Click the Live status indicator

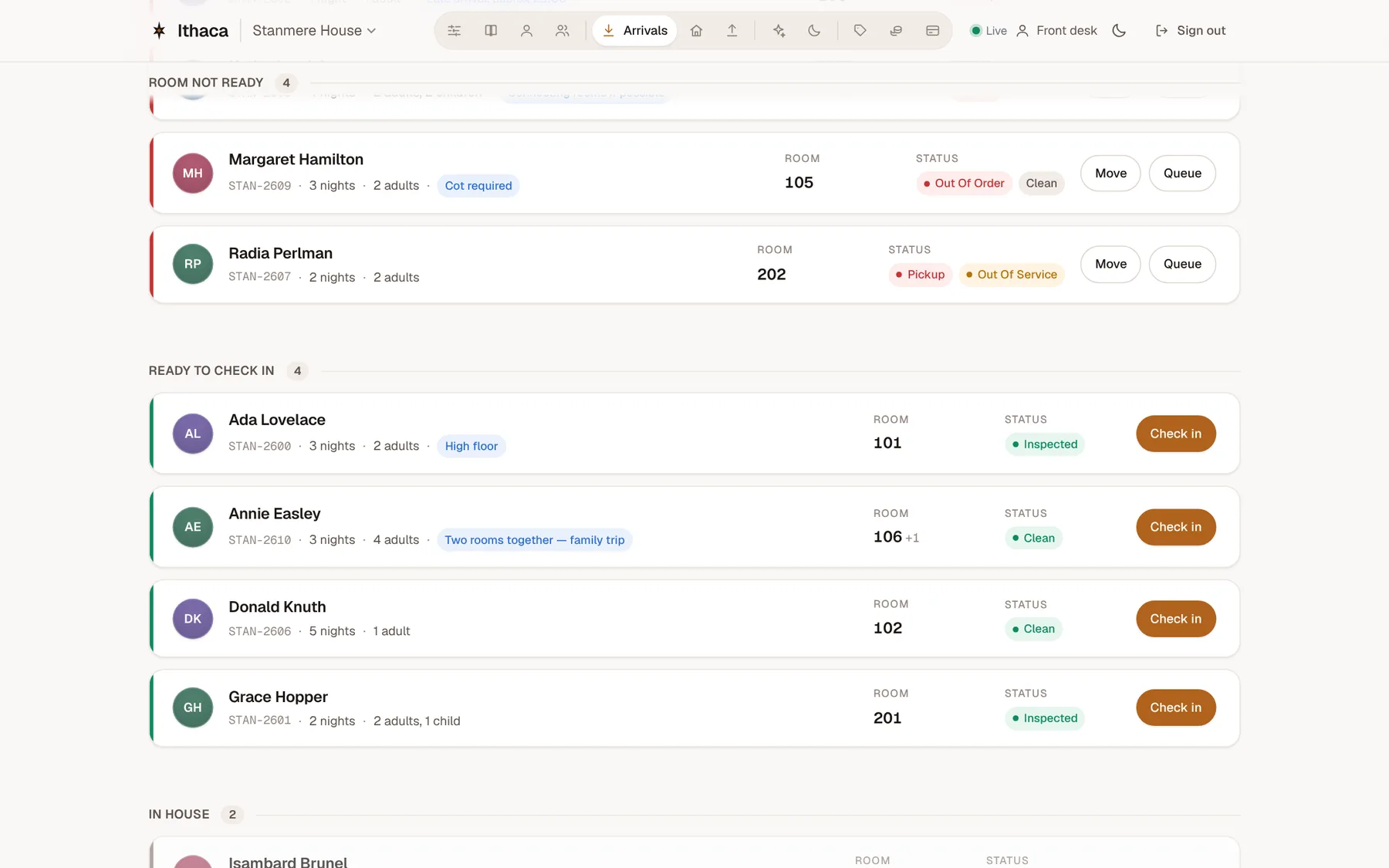989,31
